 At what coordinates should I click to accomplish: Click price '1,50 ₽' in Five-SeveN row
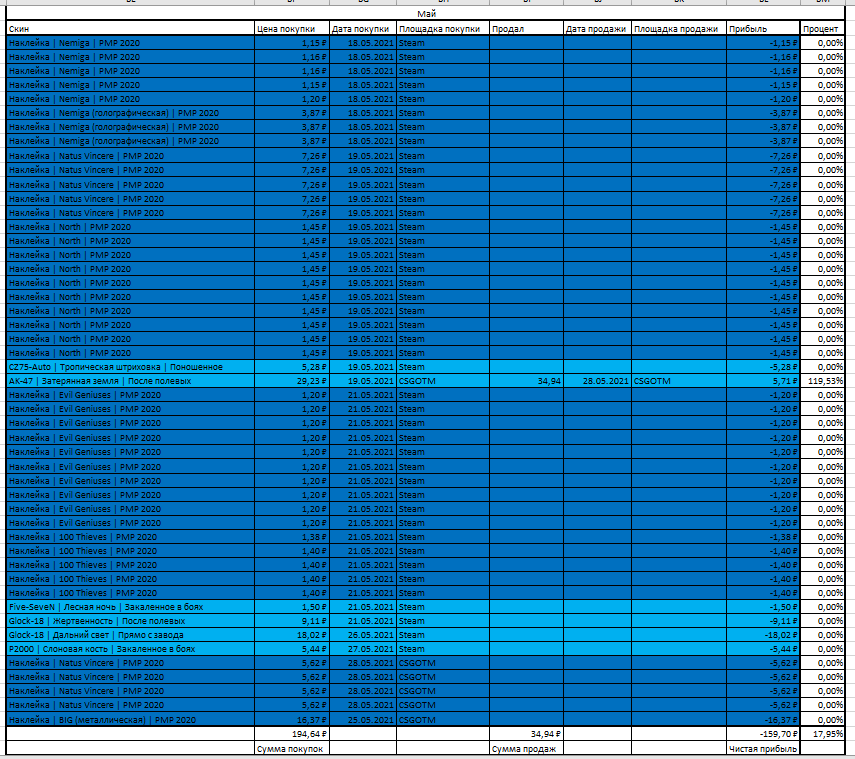(292, 607)
